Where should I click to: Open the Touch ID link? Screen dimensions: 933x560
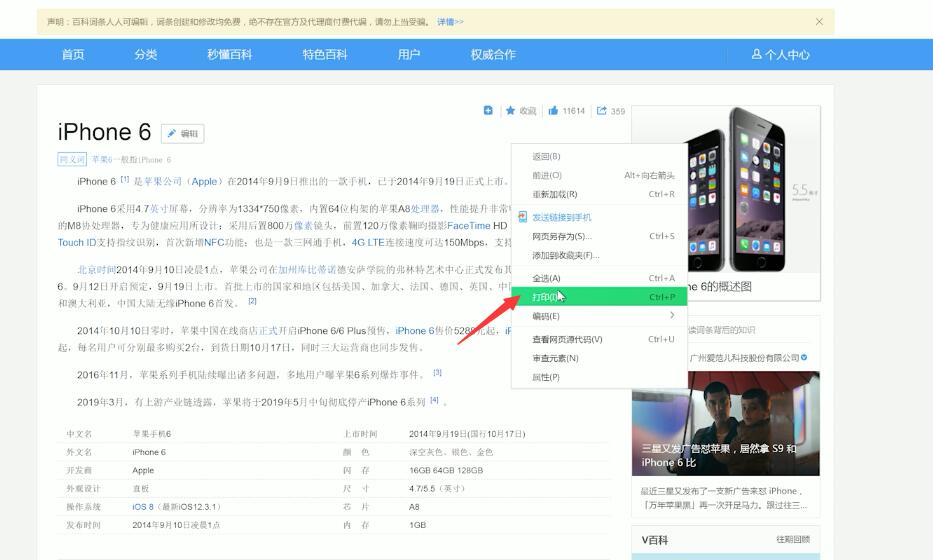(77, 242)
